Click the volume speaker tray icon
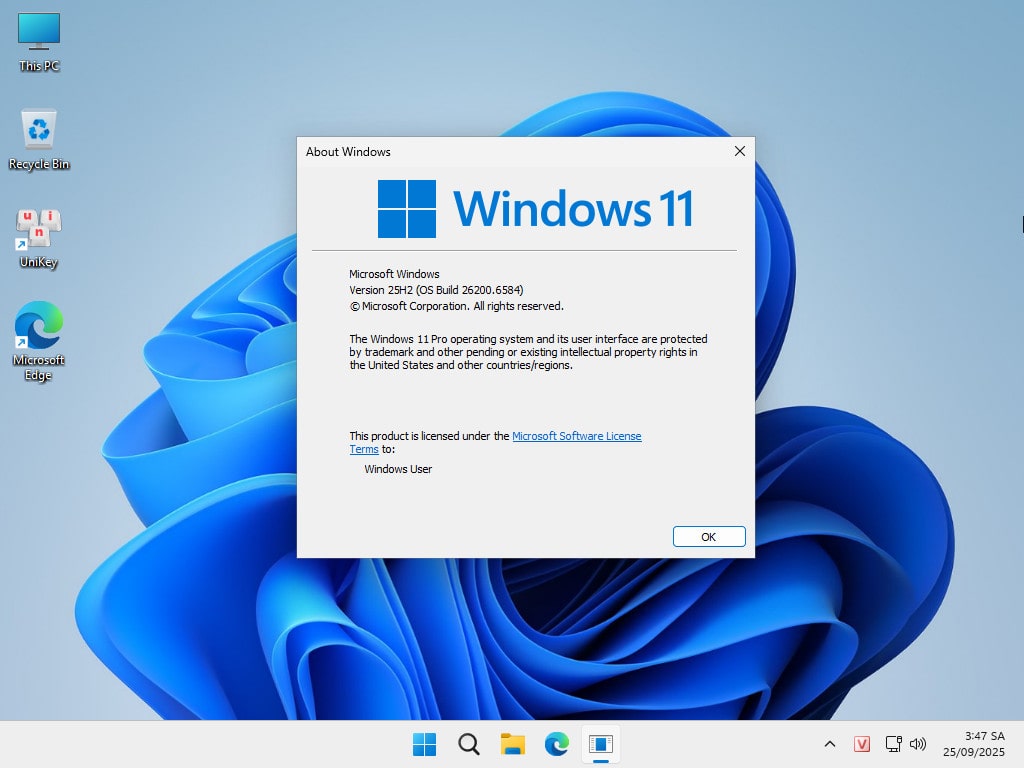 (918, 744)
